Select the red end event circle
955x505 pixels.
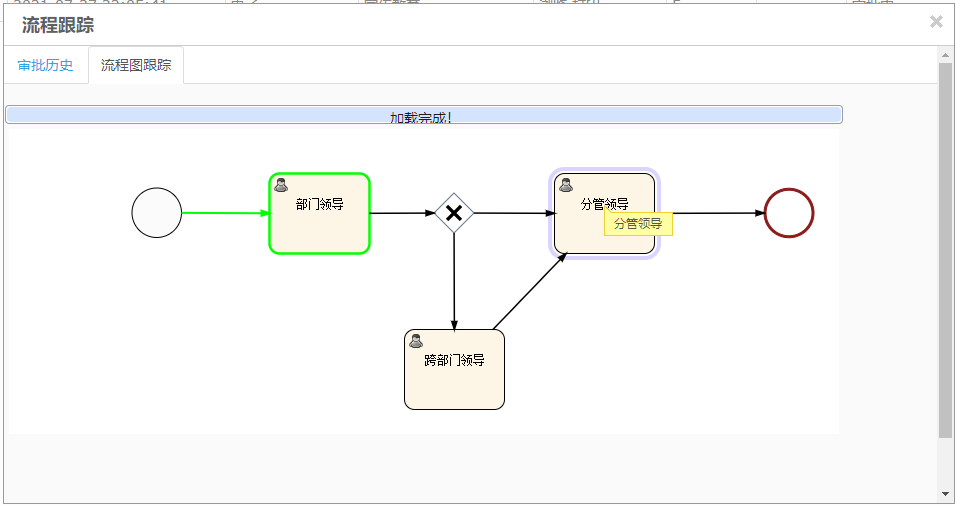(789, 213)
